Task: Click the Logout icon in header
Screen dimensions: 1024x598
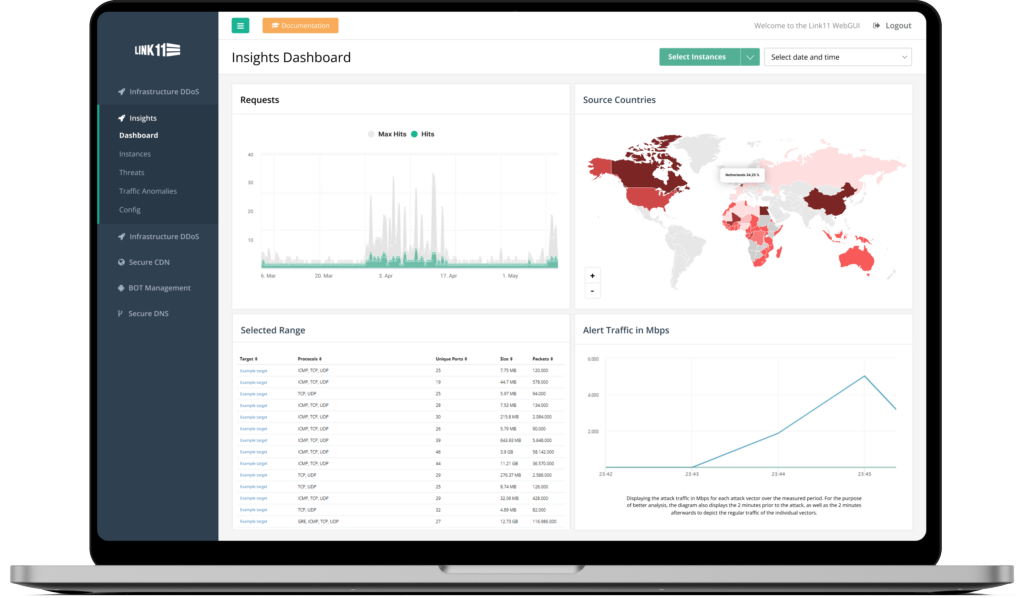Action: tap(877, 26)
